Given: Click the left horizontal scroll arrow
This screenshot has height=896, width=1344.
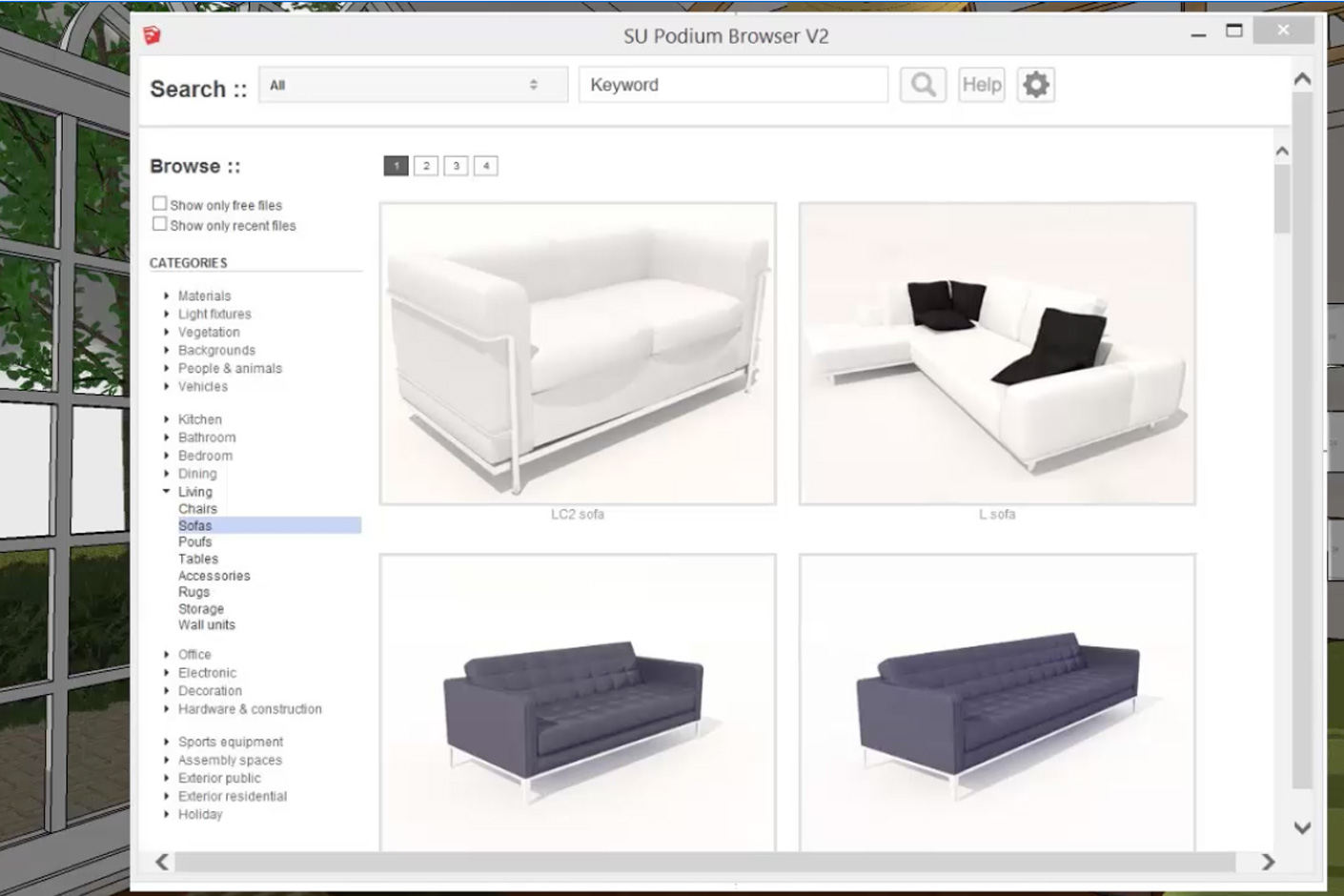Looking at the screenshot, I should point(162,862).
